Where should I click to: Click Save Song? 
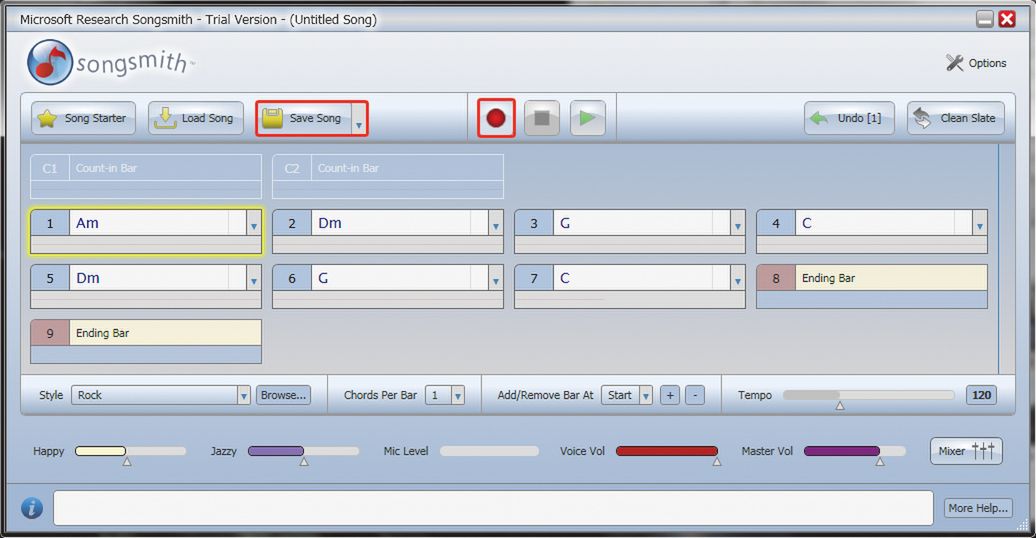point(305,118)
